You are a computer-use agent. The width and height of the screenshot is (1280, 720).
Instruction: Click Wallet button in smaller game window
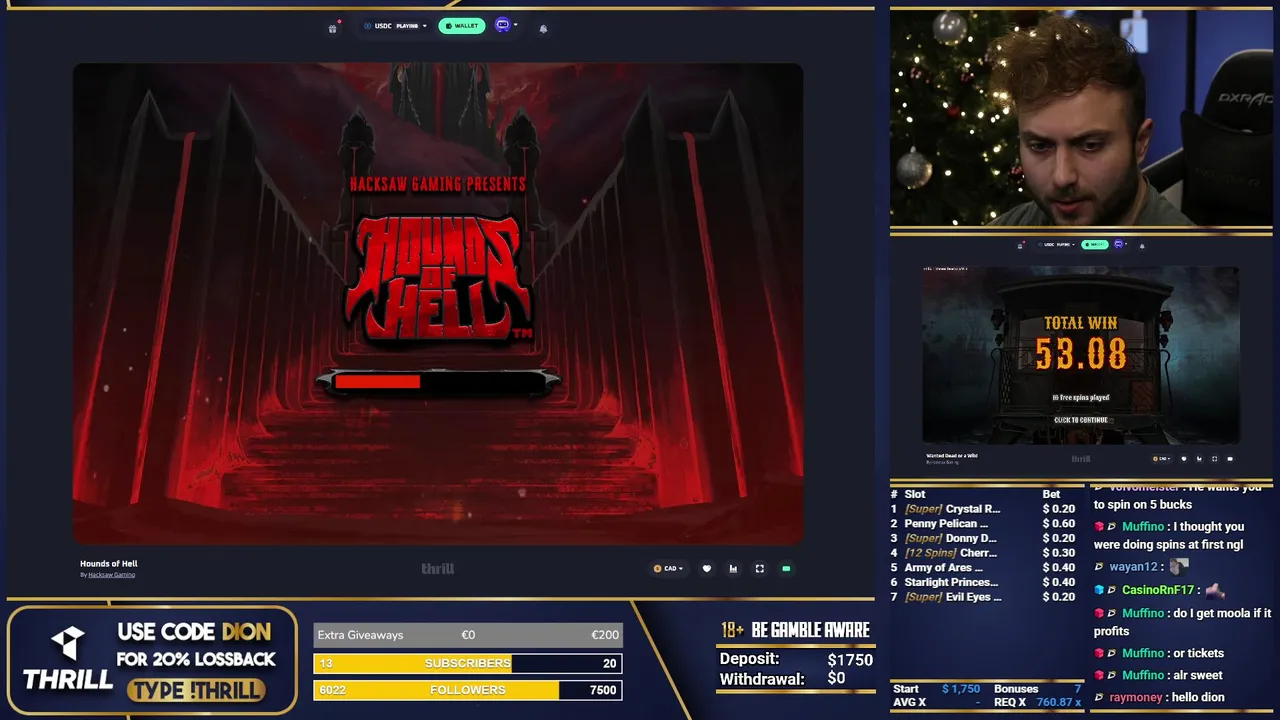(1095, 244)
